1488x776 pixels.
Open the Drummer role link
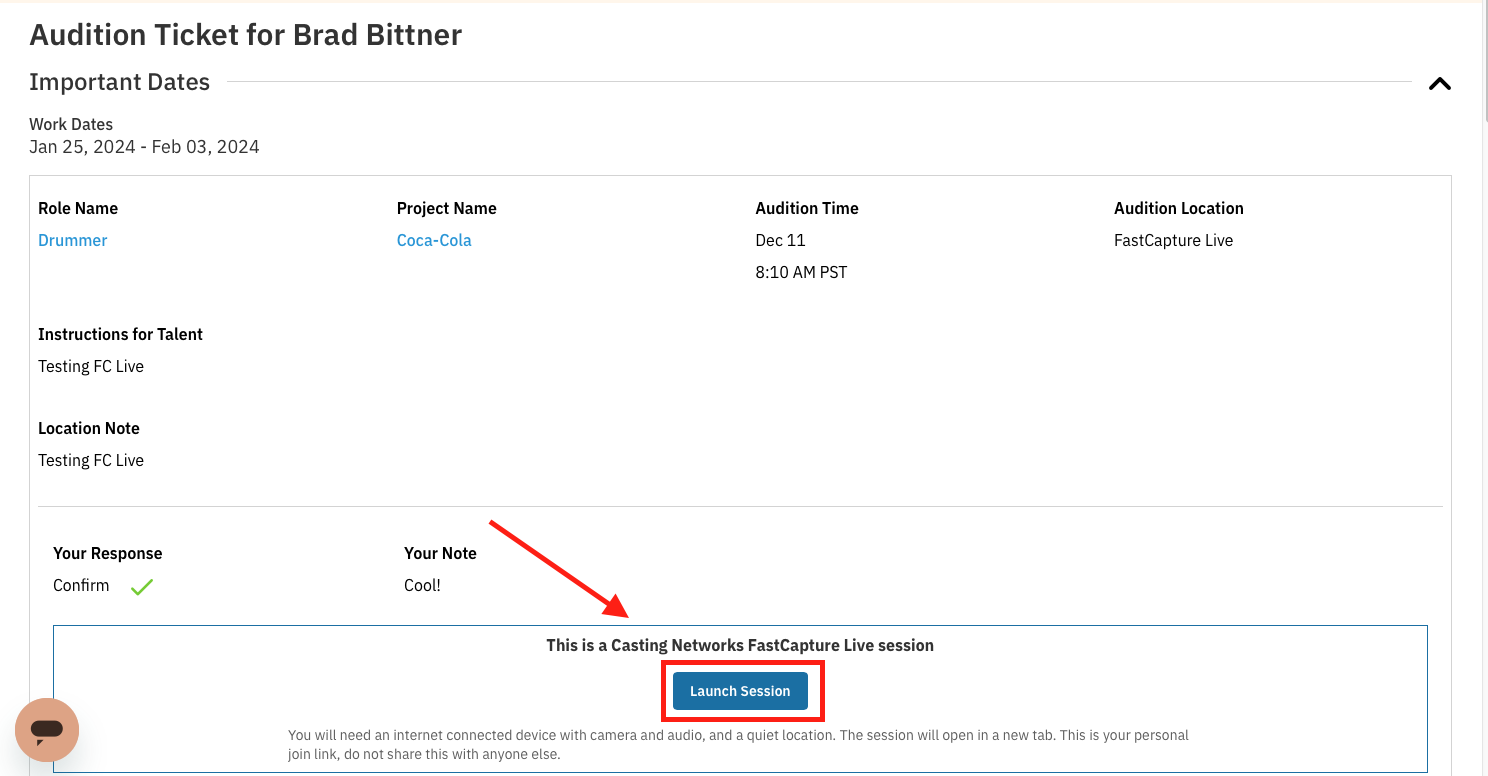(x=73, y=240)
